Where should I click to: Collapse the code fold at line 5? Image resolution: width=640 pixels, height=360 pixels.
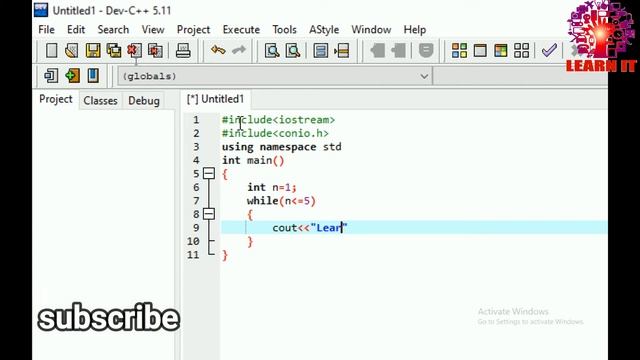pos(209,173)
